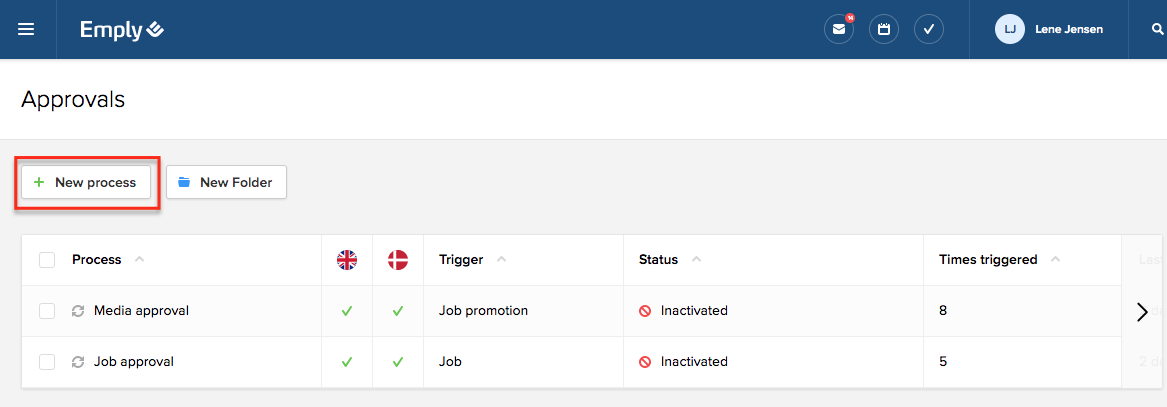The width and height of the screenshot is (1167, 407).
Task: Click the UK flag column icon
Action: [347, 260]
